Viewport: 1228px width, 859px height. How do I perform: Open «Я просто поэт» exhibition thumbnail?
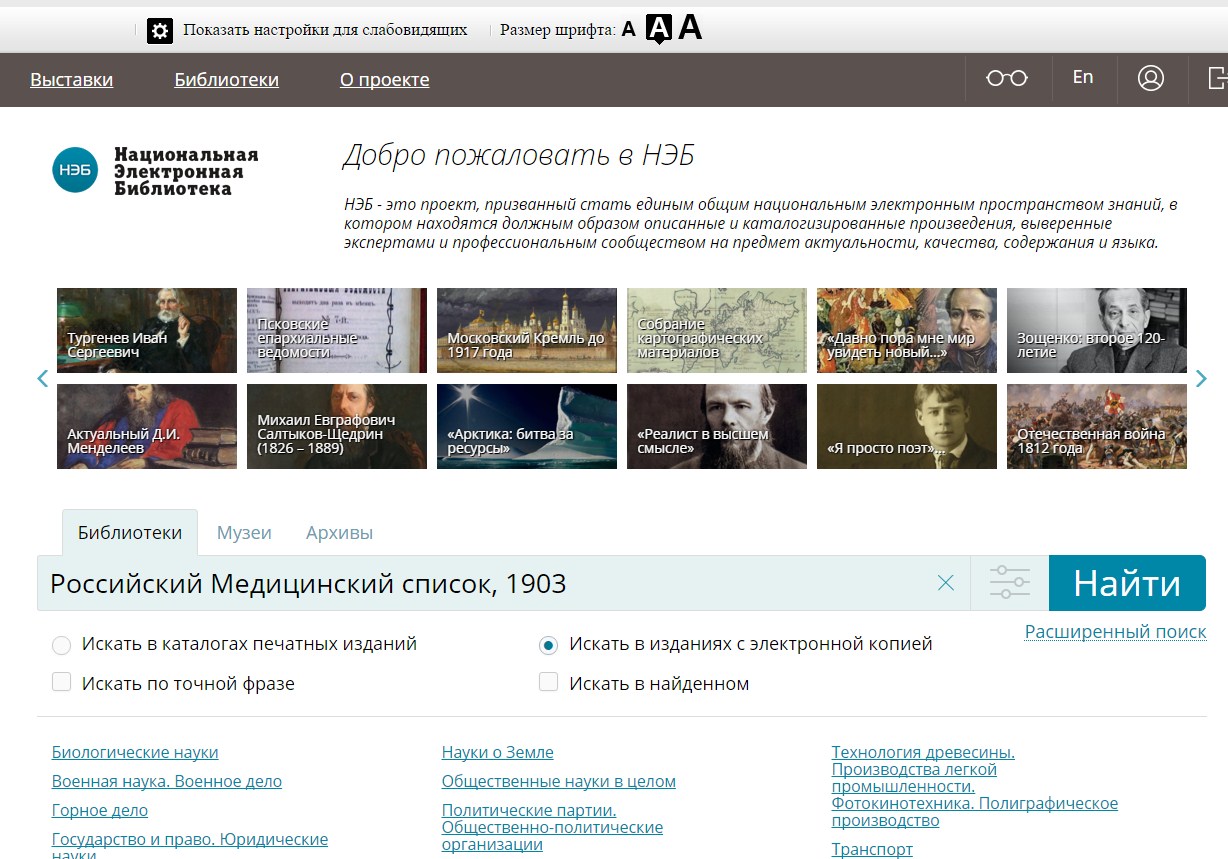click(907, 426)
